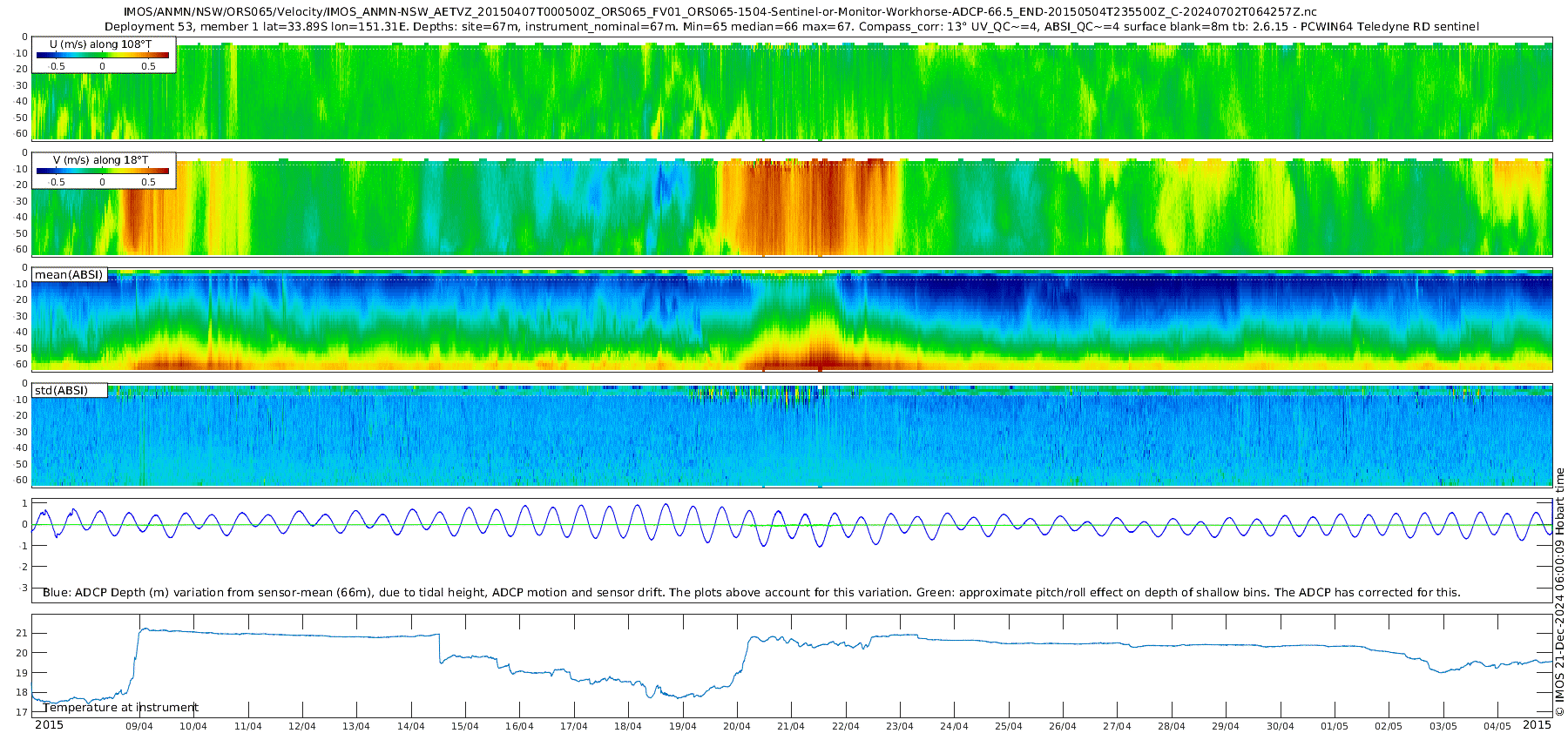Click the '17/04' date tick label
The height and width of the screenshot is (740, 1568).
(x=574, y=726)
